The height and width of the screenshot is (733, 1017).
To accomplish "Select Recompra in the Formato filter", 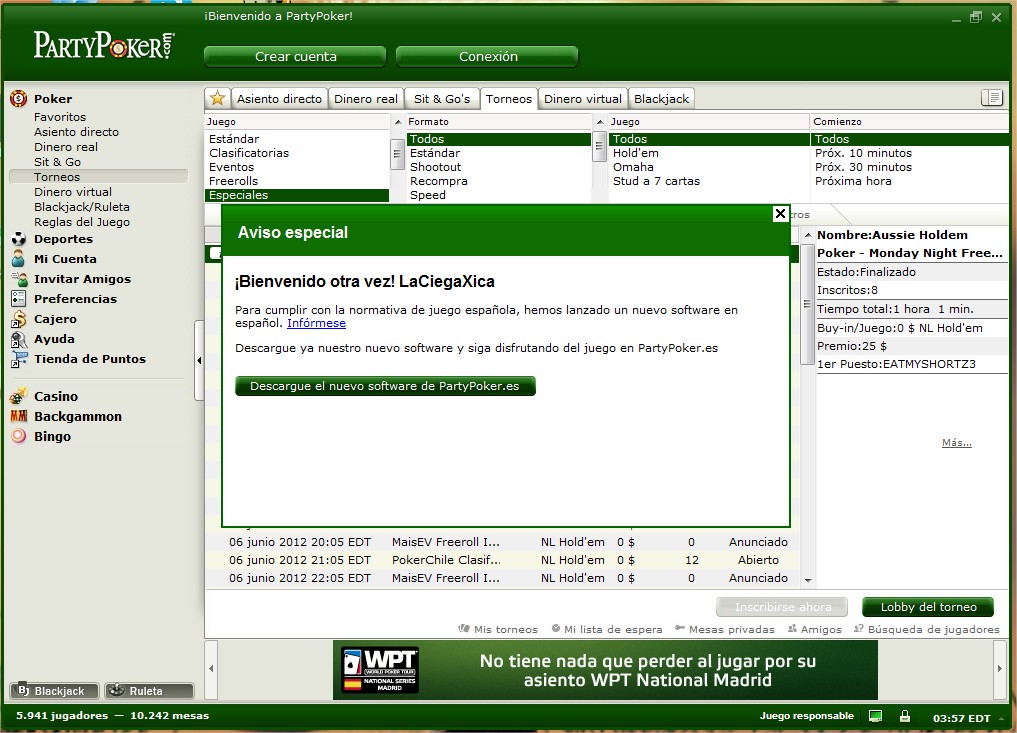I will point(498,181).
